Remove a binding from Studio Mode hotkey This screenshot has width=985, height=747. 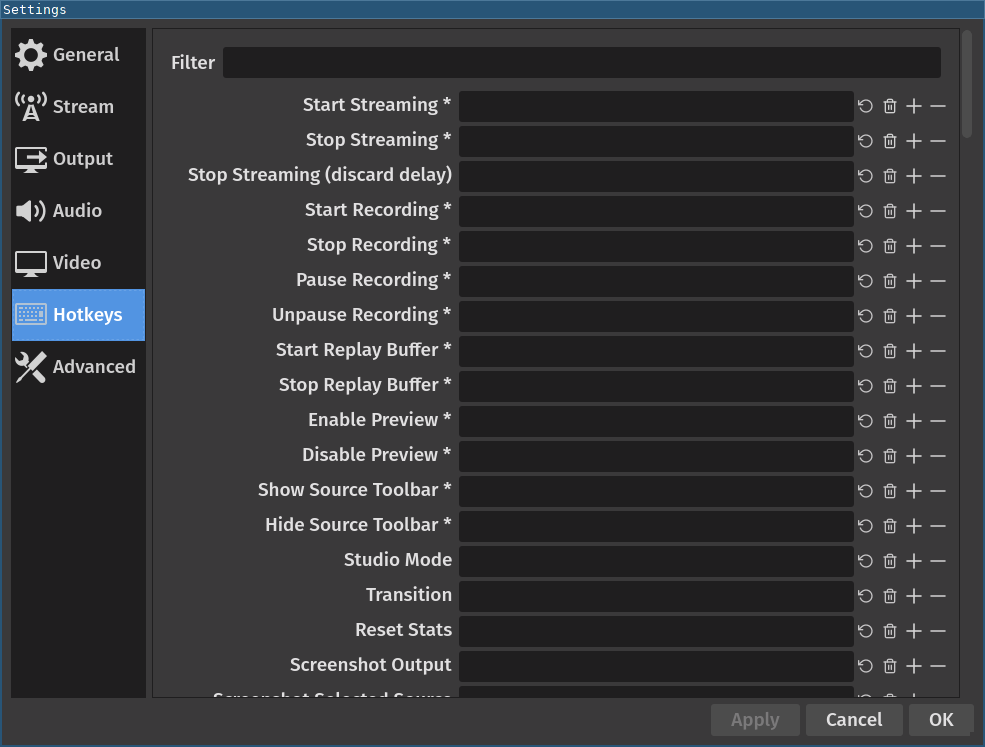click(x=937, y=561)
